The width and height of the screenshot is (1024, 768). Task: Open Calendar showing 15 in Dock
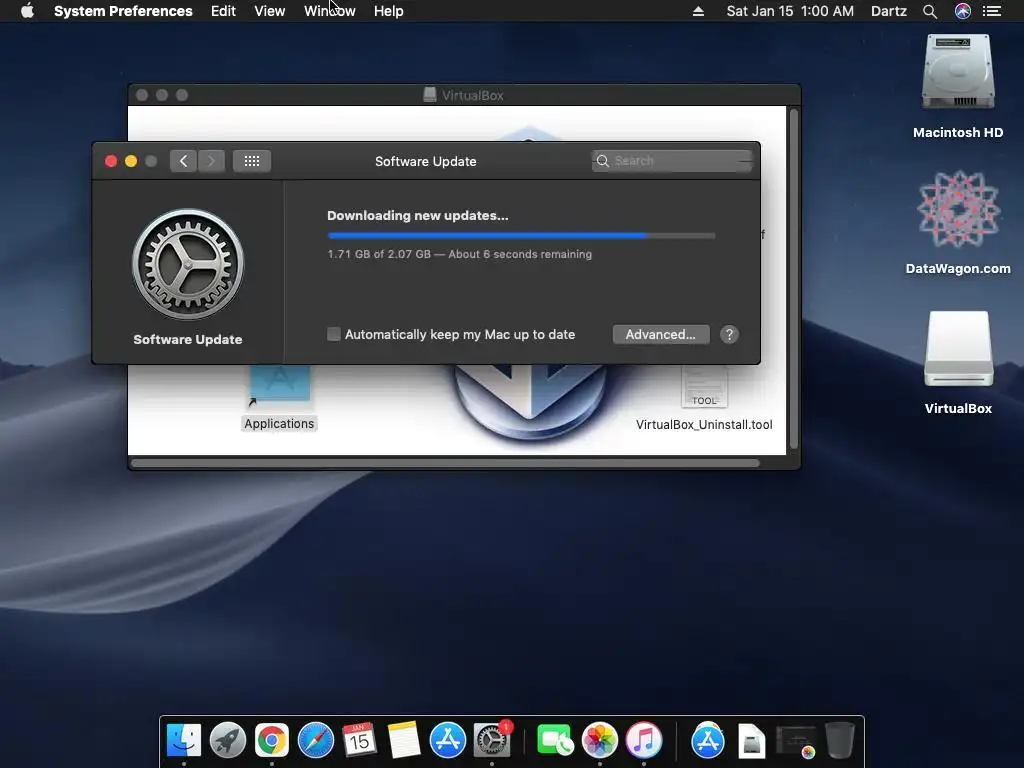click(359, 740)
